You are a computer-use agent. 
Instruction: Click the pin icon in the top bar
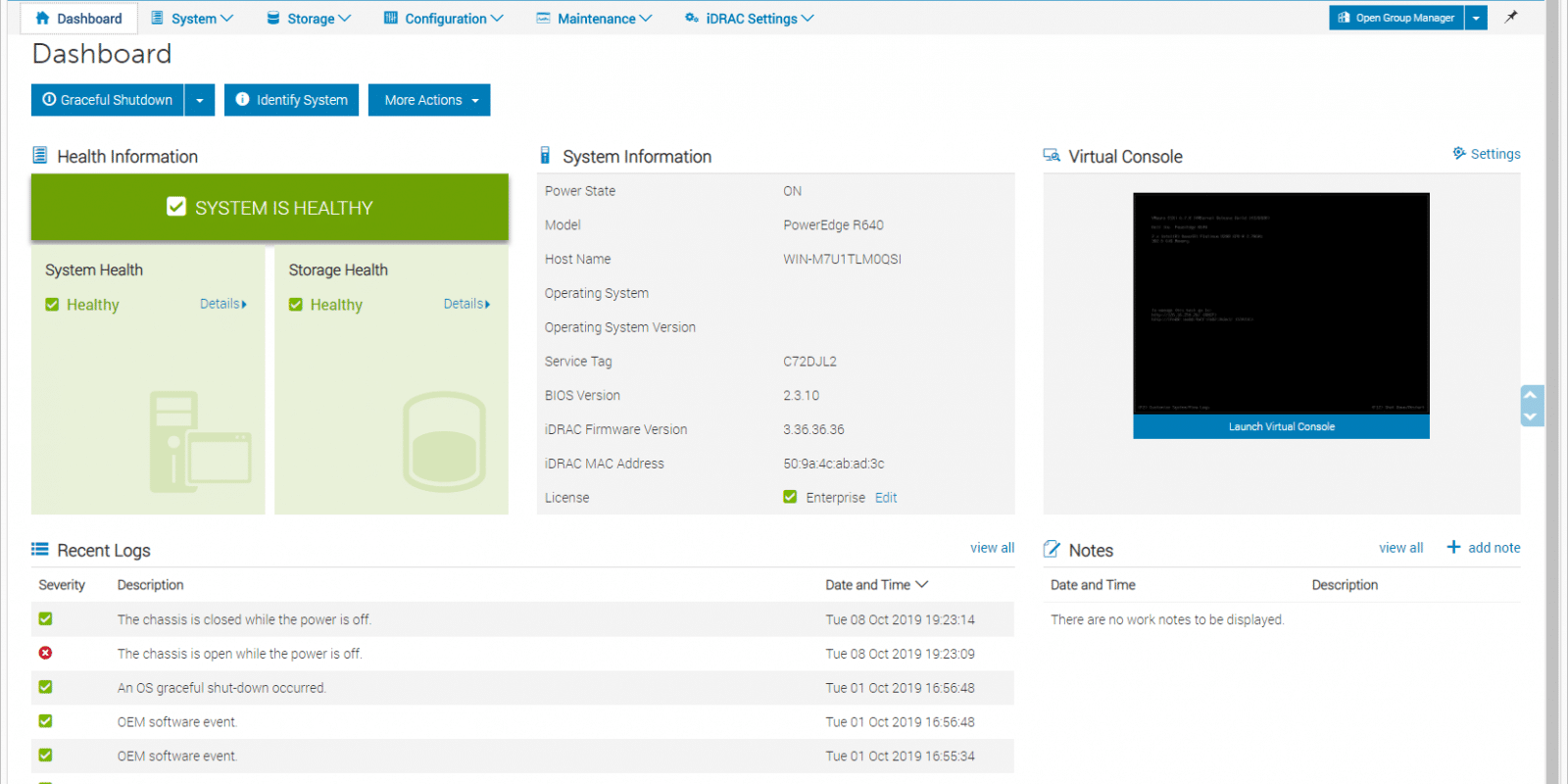tap(1511, 17)
